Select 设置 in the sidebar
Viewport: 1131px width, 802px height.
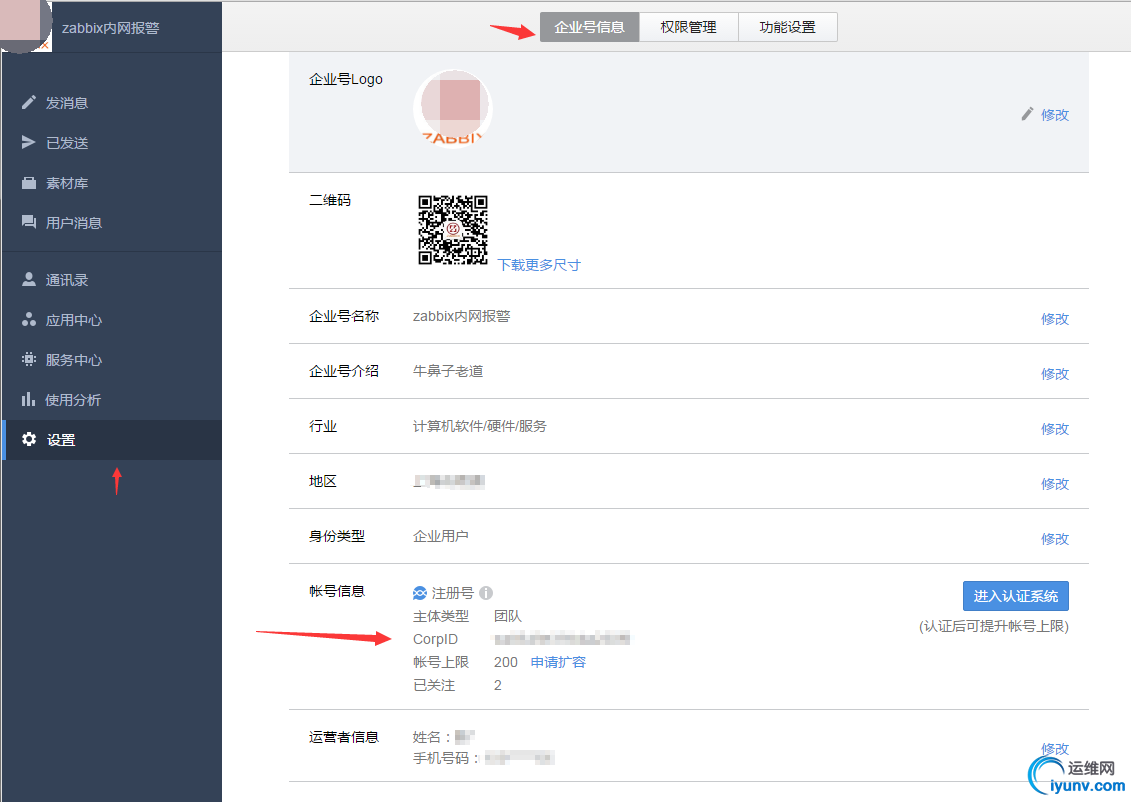113,440
